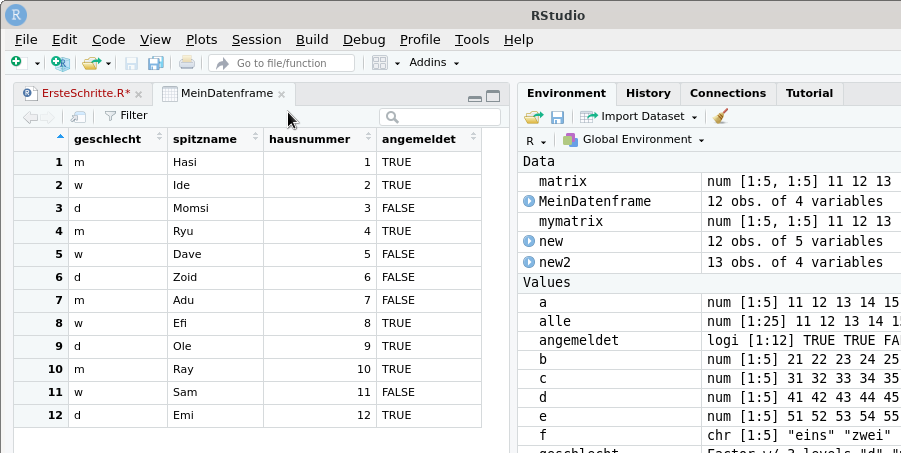The height and width of the screenshot is (453, 901).
Task: Expand the new2 data object arrow
Action: pyautogui.click(x=529, y=262)
